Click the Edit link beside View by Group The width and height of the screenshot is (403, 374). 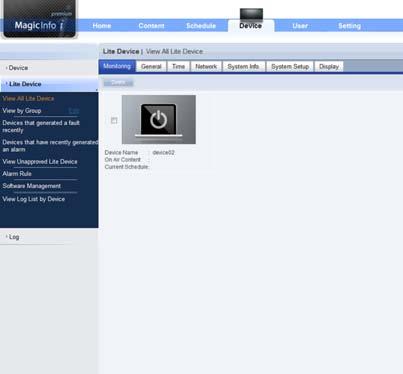74,111
